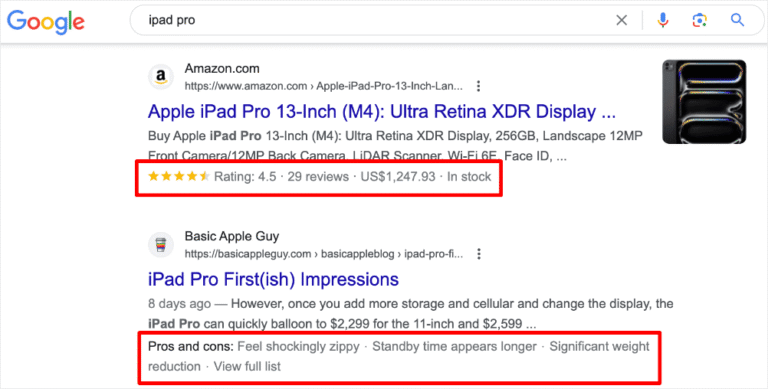The width and height of the screenshot is (768, 389).
Task: Click the basicappleguy.com breadcrumb URL
Action: [x=323, y=254]
